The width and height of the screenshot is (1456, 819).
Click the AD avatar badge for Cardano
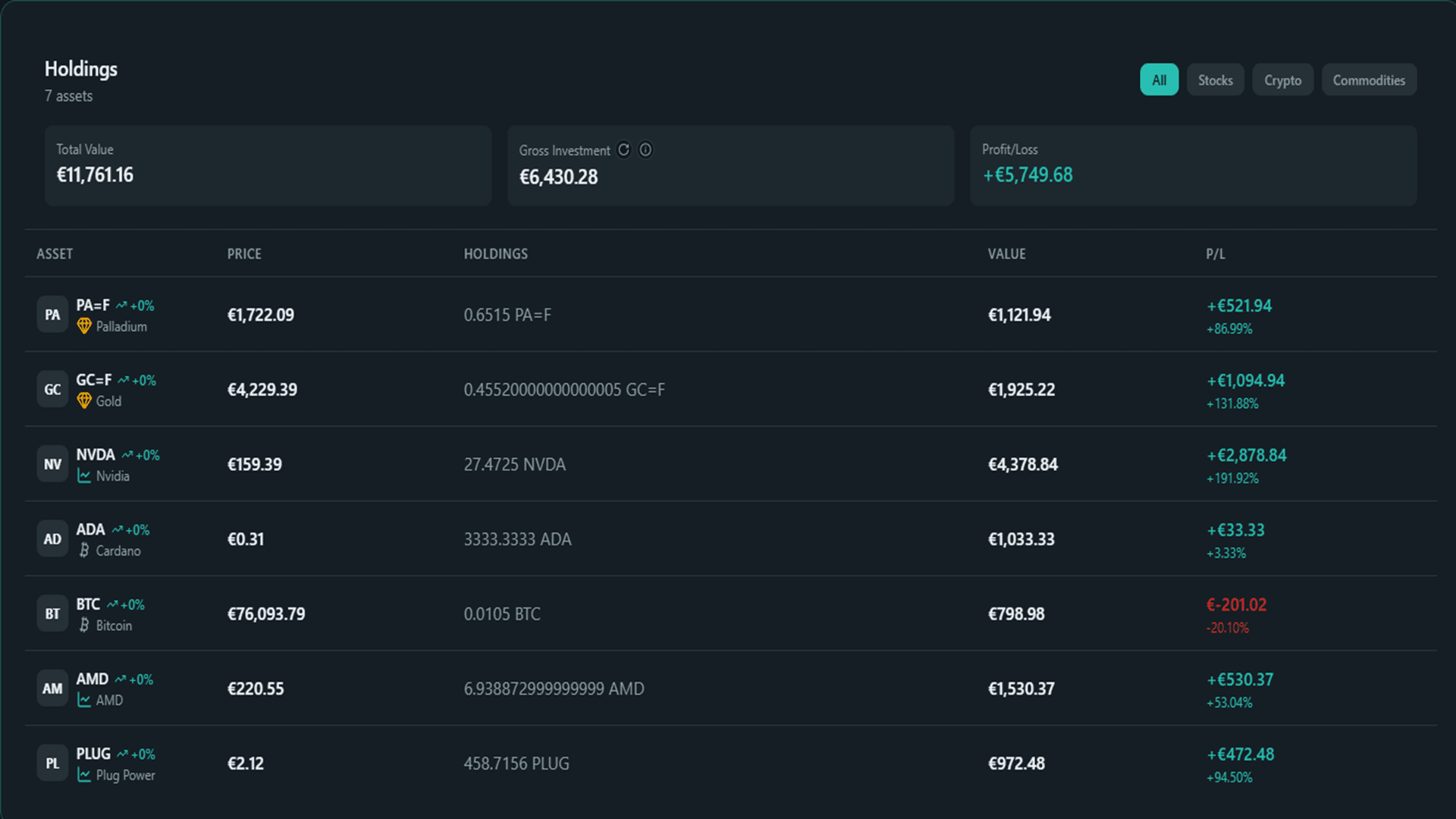pos(52,539)
